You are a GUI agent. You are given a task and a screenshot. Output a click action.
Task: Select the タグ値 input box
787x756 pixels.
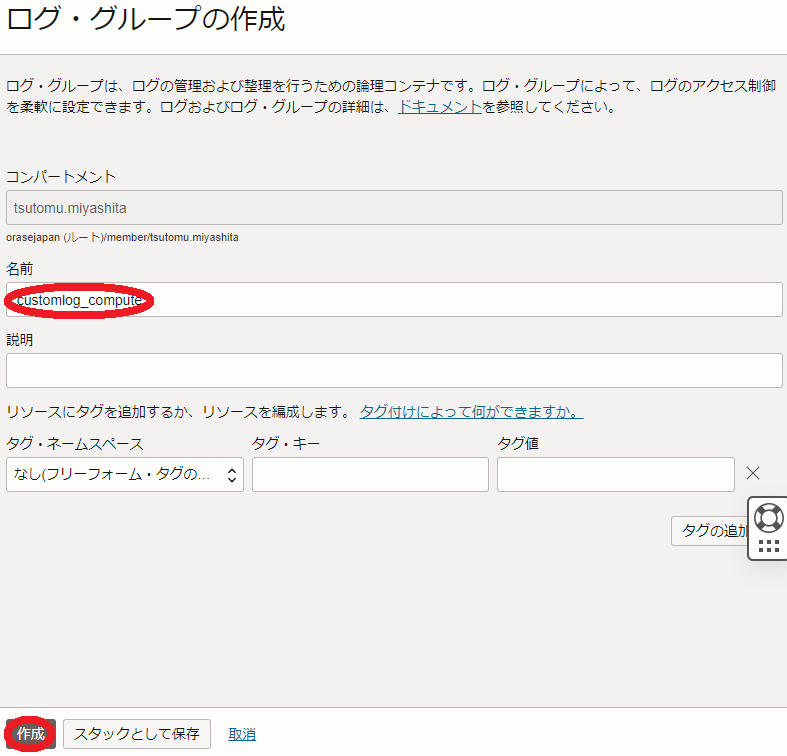coord(615,475)
